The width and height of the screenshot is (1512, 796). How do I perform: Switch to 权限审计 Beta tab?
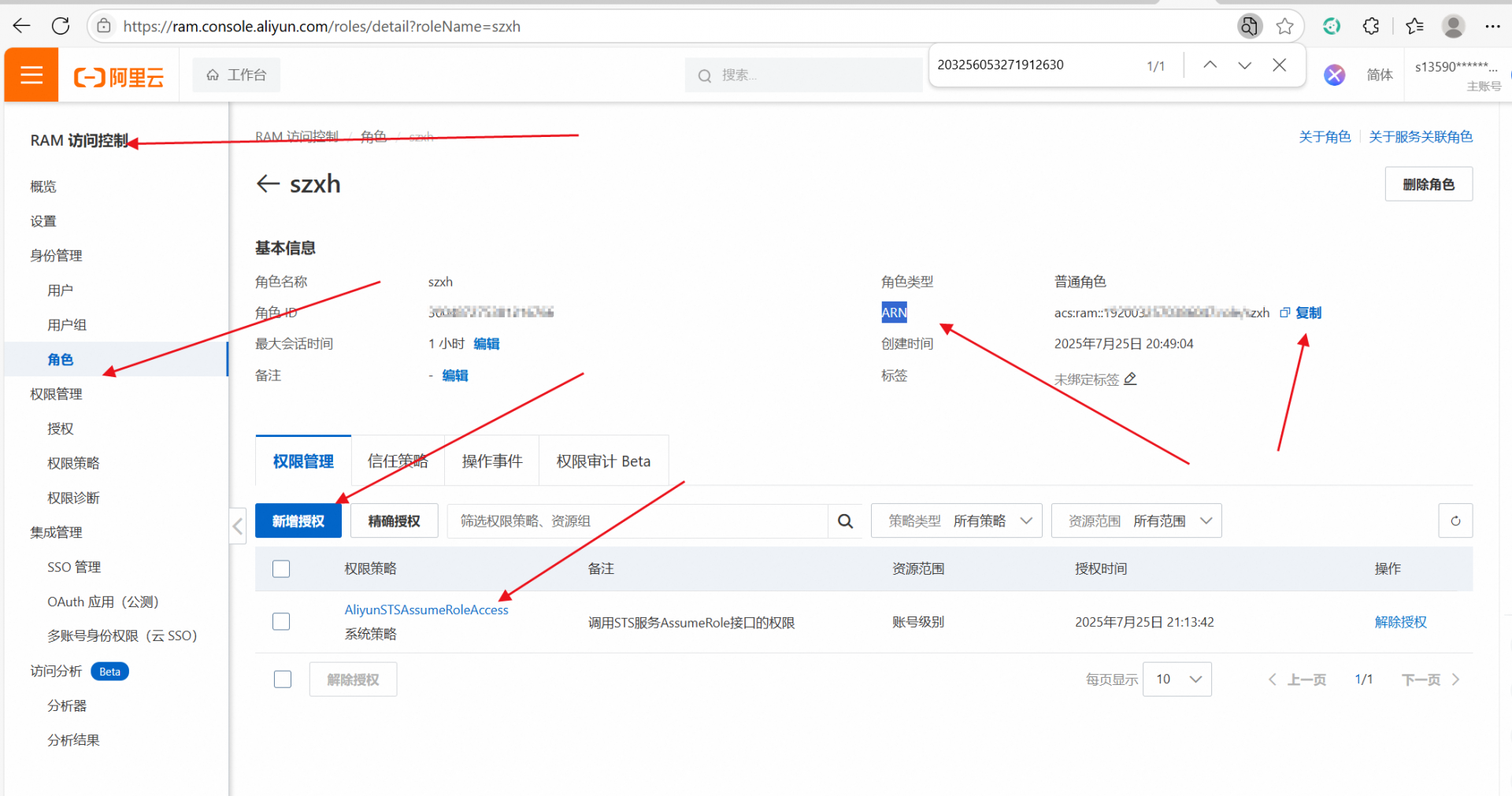[x=603, y=461]
